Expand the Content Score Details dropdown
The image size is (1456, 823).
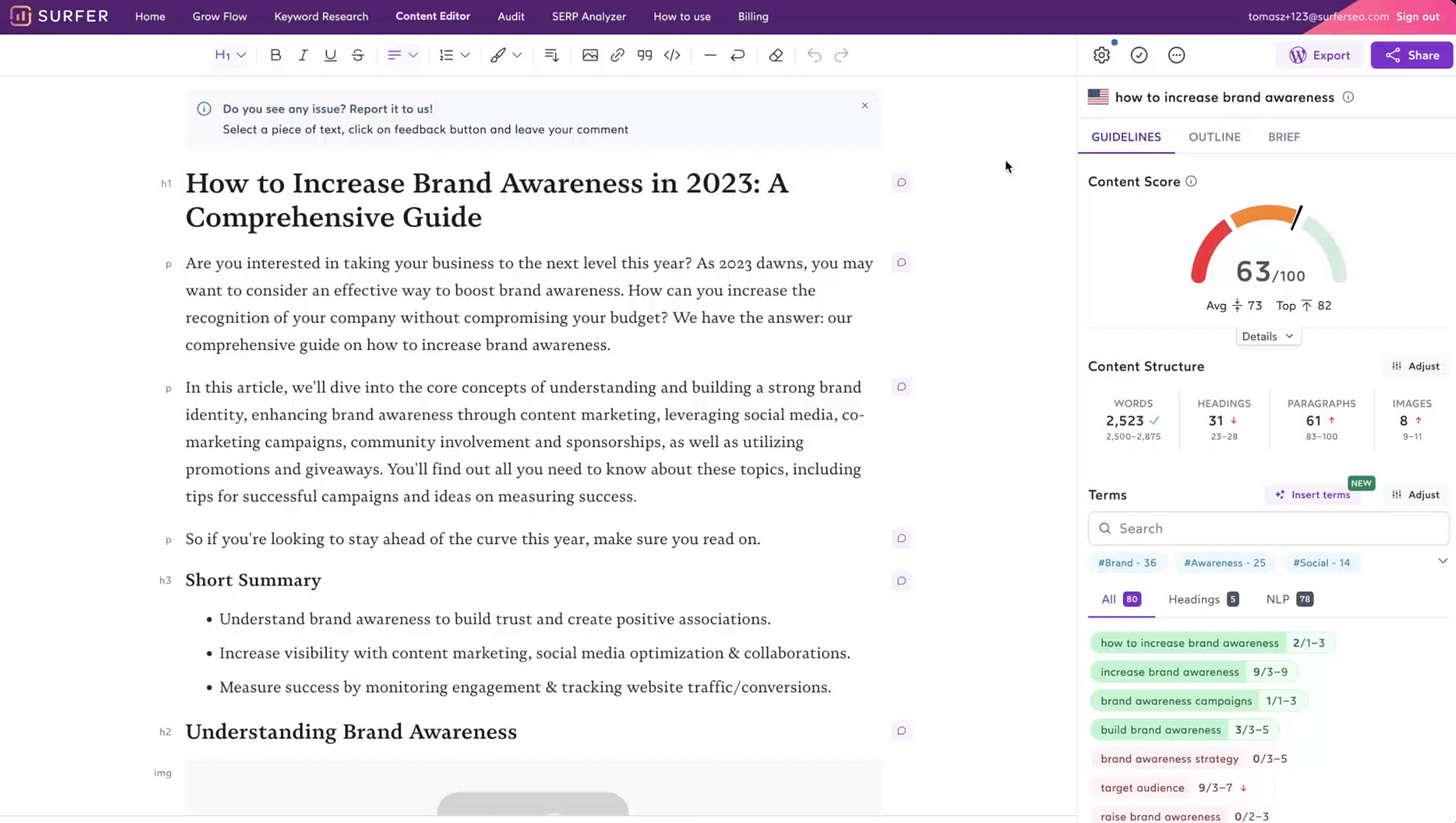coord(1267,336)
